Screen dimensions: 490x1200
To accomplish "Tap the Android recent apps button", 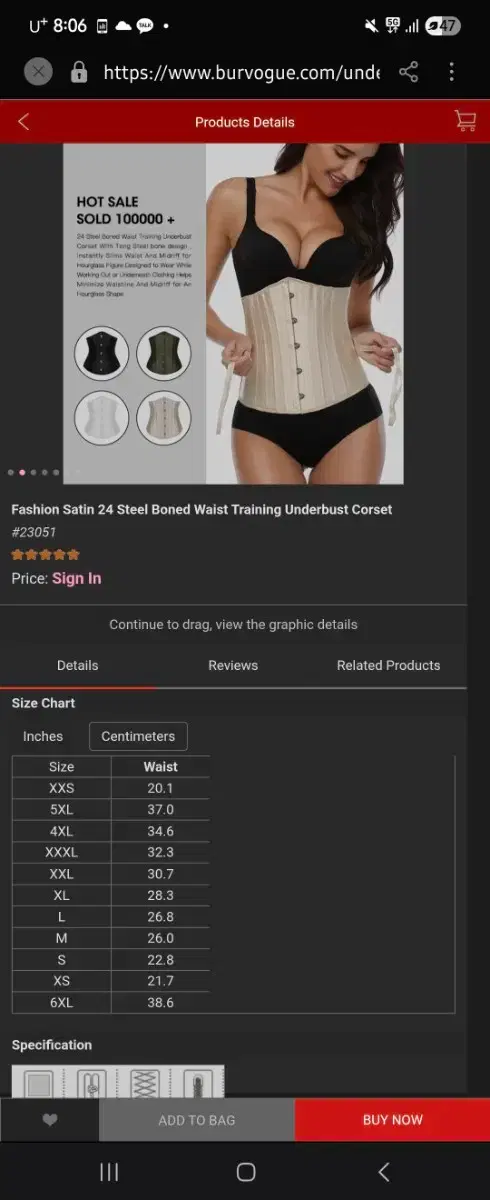I will [109, 1172].
